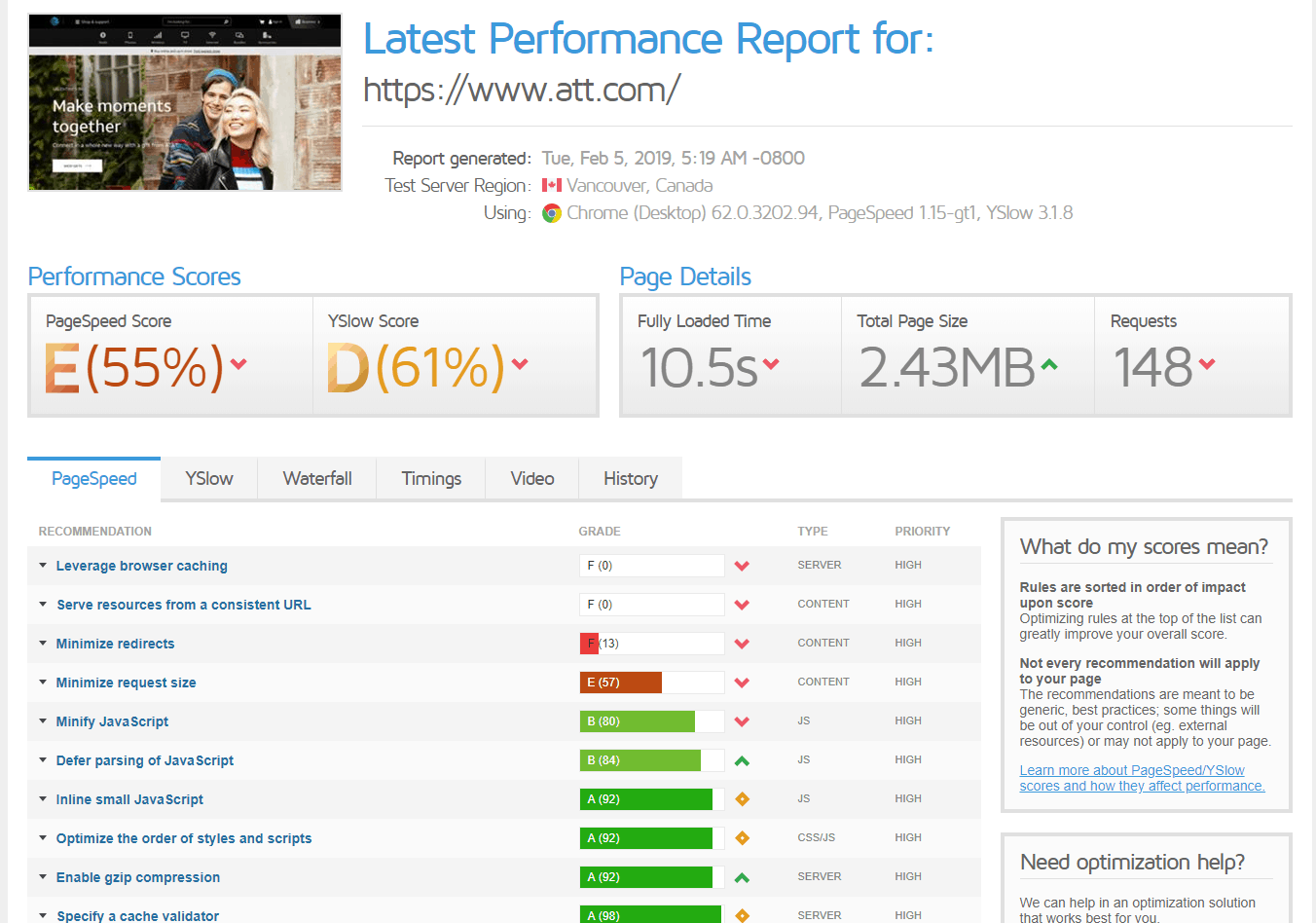Expand Minimize request size disclosure triangle
This screenshot has width=1316, height=923.
click(x=43, y=682)
